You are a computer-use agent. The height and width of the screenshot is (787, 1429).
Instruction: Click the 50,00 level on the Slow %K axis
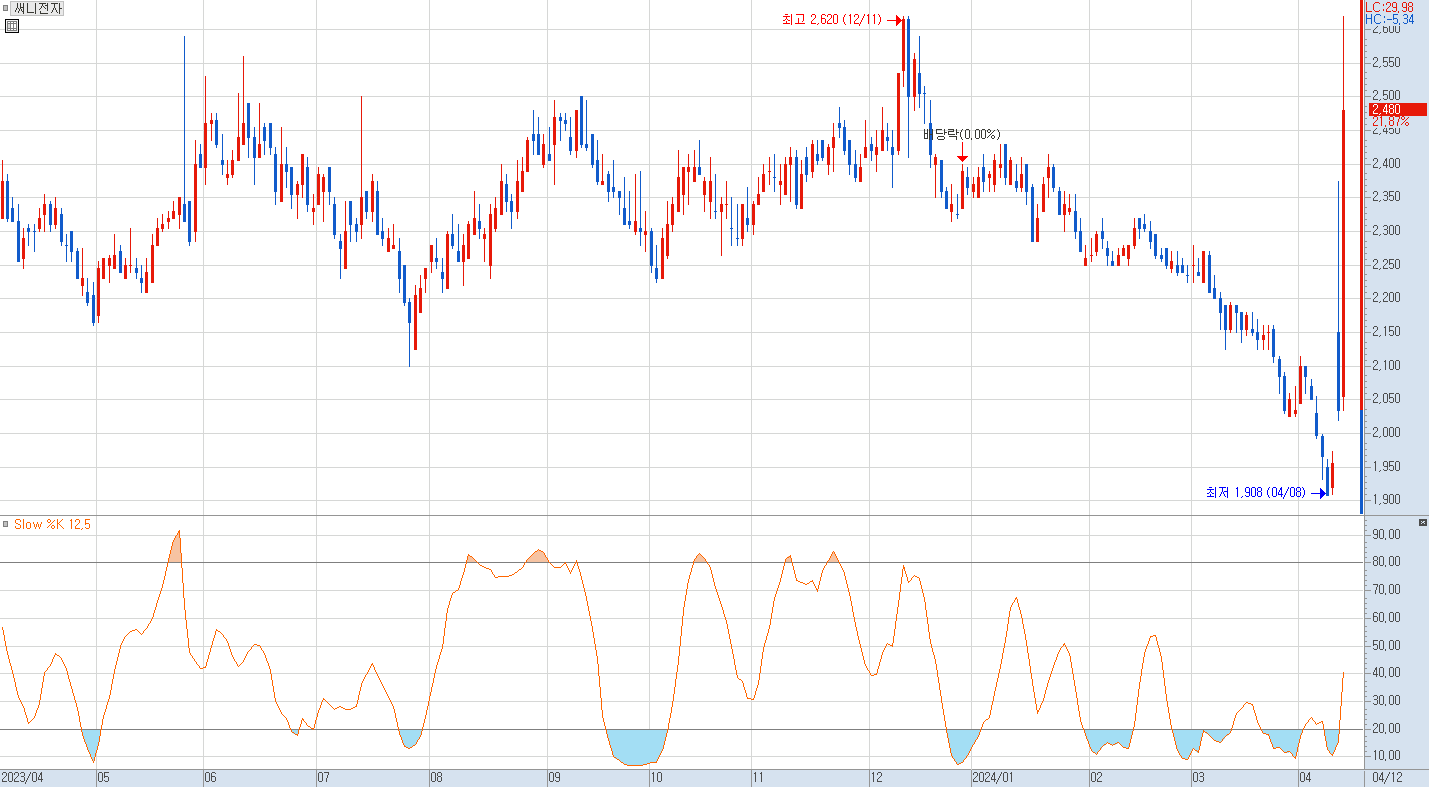1385,645
